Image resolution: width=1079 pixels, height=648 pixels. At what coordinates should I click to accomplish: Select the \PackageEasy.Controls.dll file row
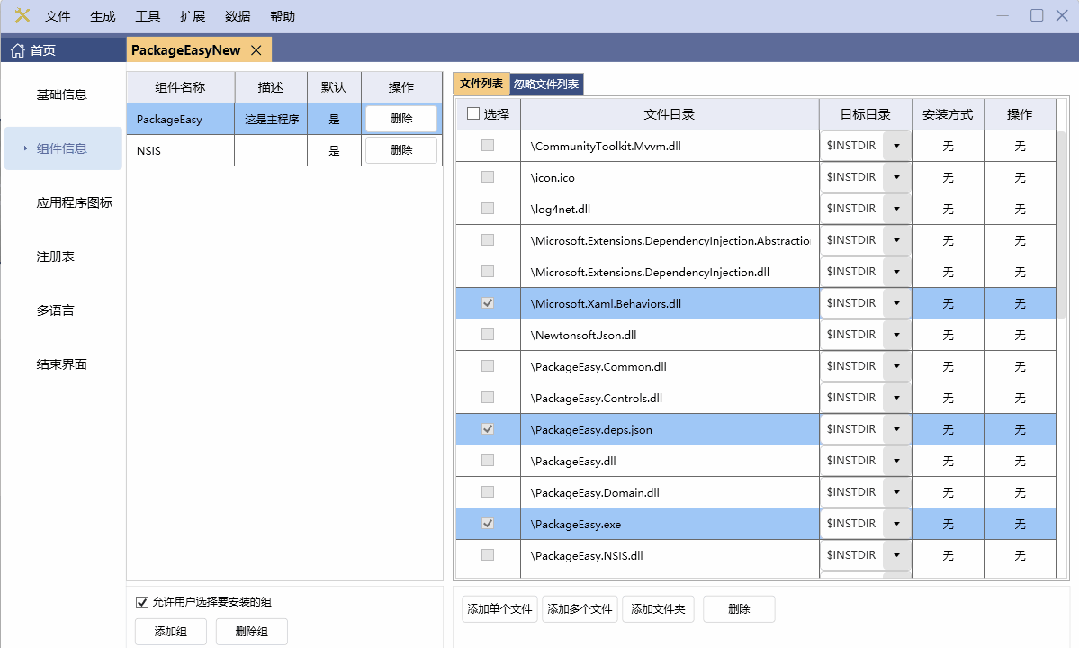(x=756, y=398)
